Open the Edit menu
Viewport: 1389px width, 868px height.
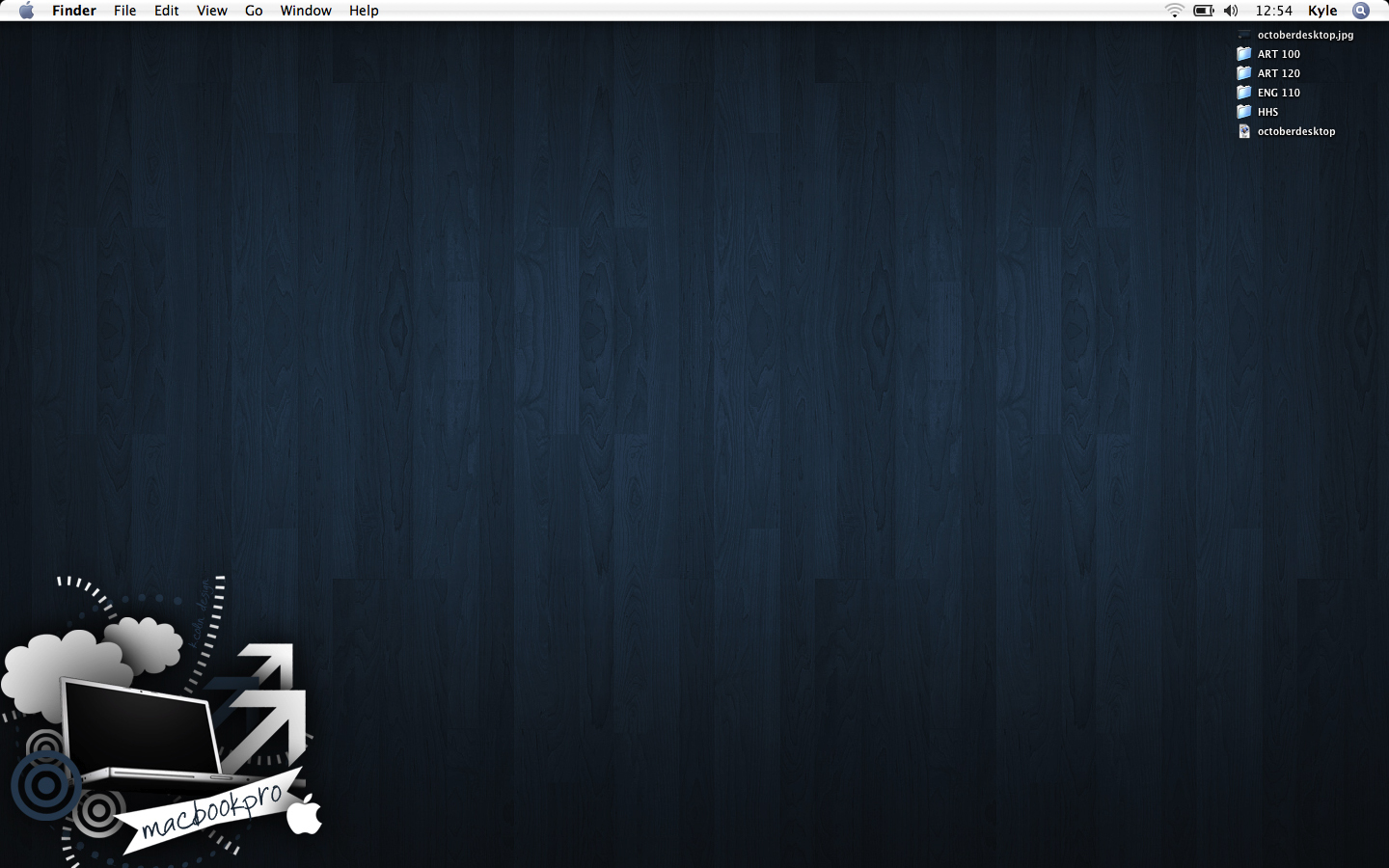click(167, 11)
